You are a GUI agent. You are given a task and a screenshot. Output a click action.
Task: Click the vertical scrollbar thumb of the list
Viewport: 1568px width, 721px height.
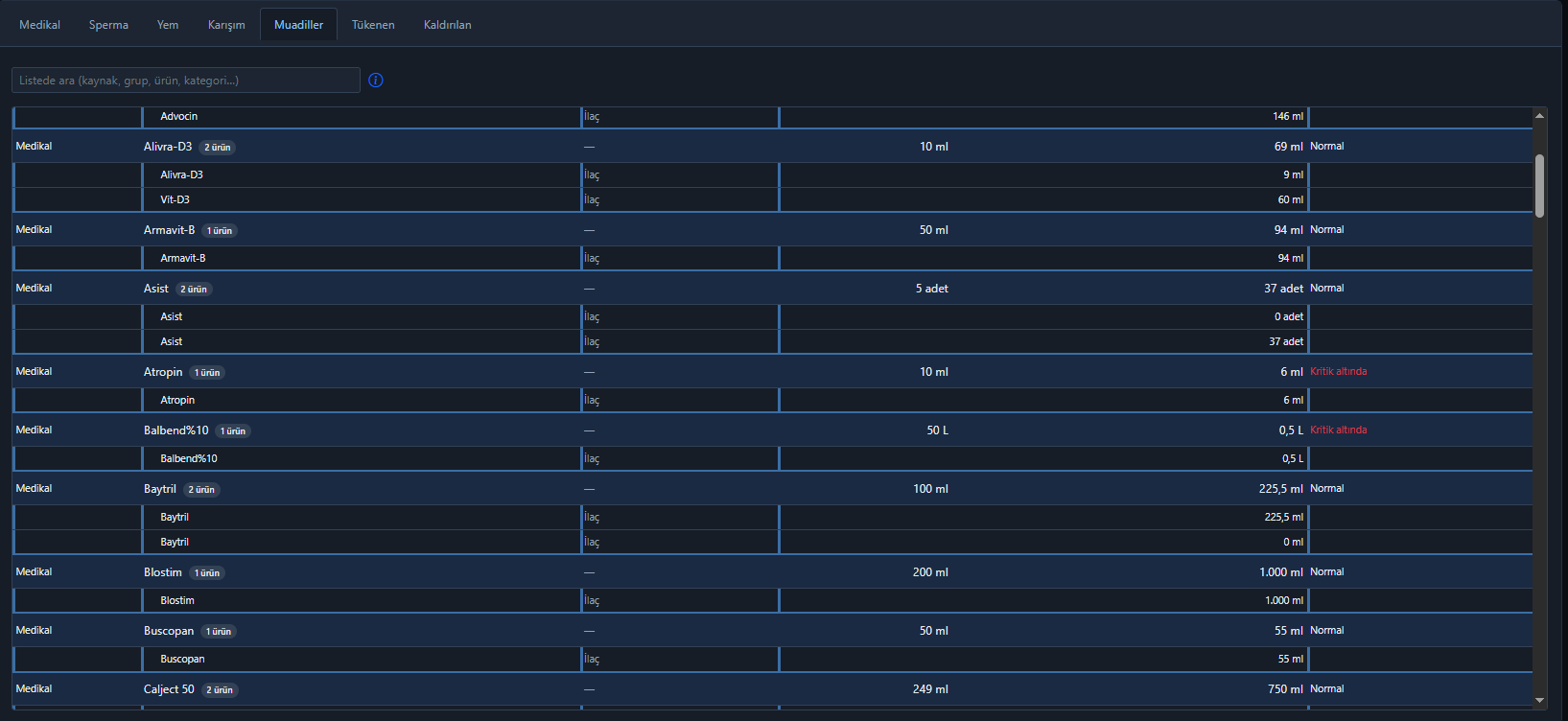coord(1539,186)
